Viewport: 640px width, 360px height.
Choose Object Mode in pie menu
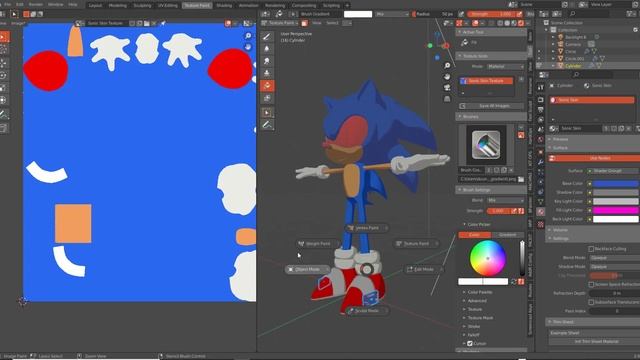(x=307, y=269)
